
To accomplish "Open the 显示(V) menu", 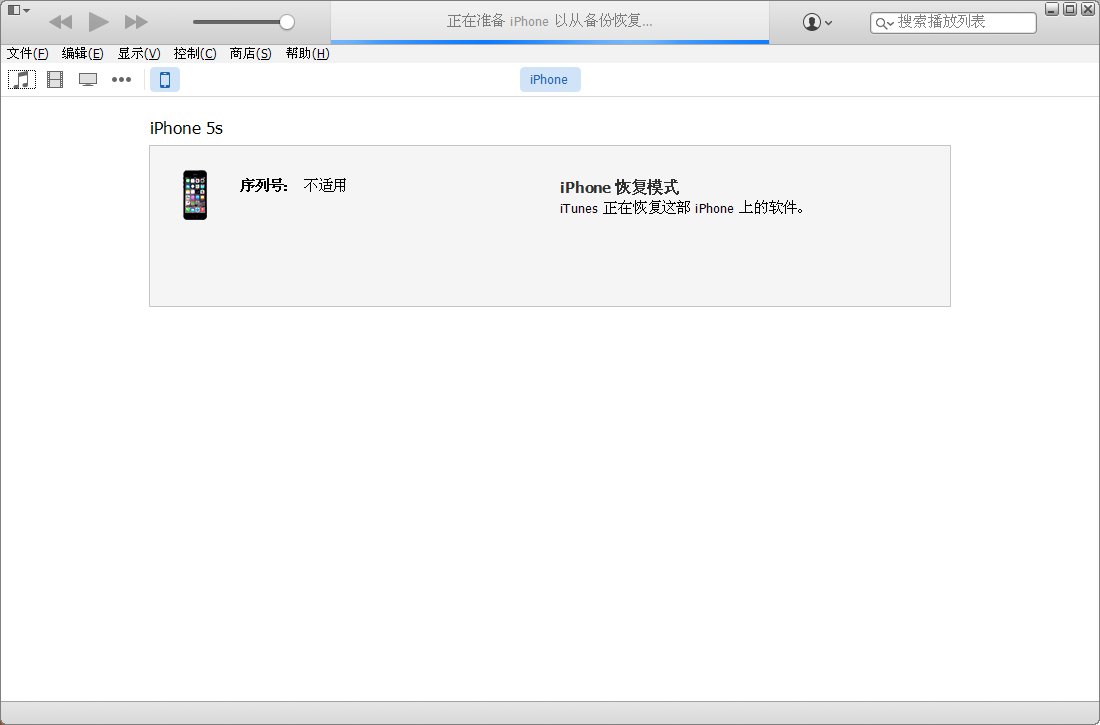I will click(138, 54).
